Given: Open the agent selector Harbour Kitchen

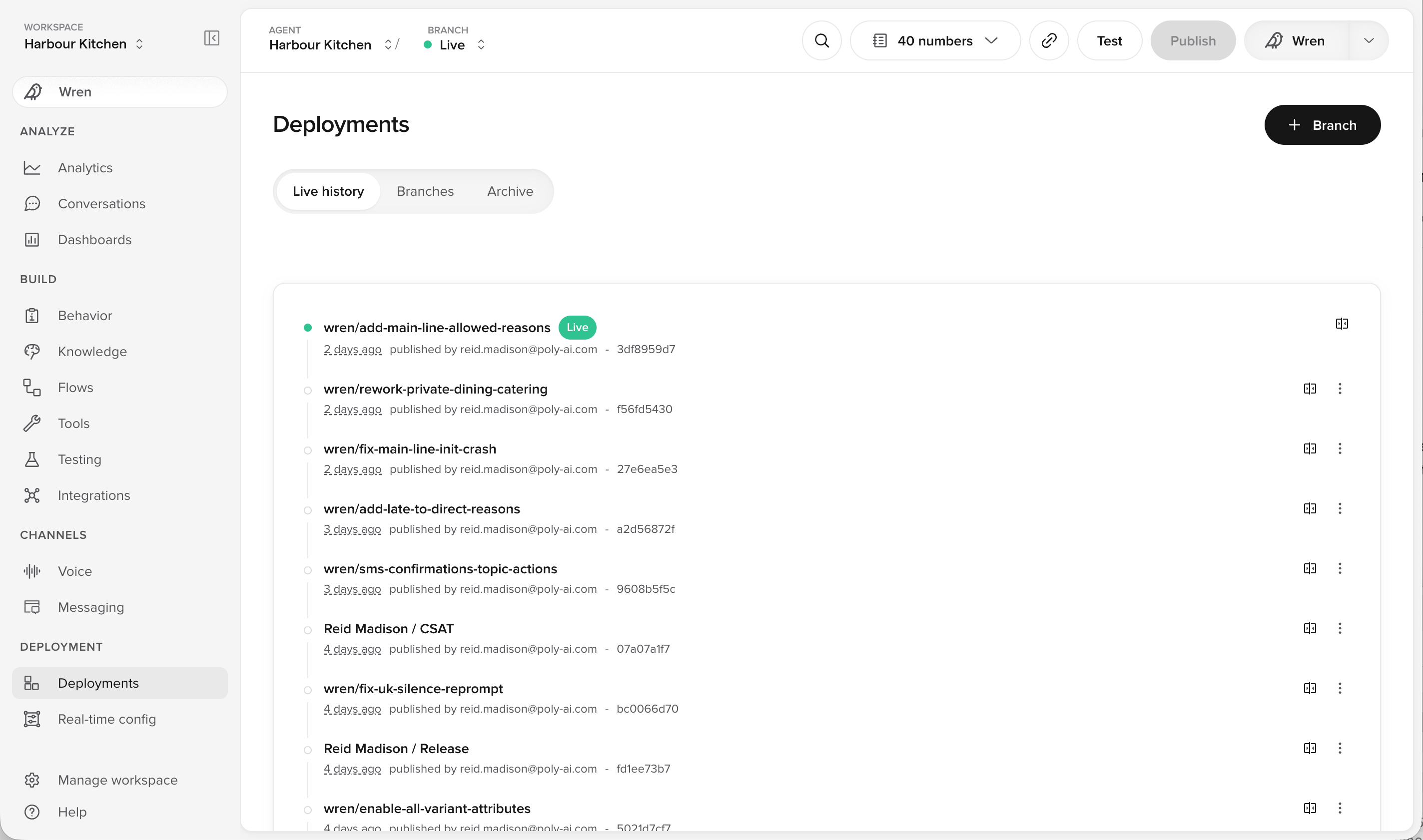Looking at the screenshot, I should [330, 45].
